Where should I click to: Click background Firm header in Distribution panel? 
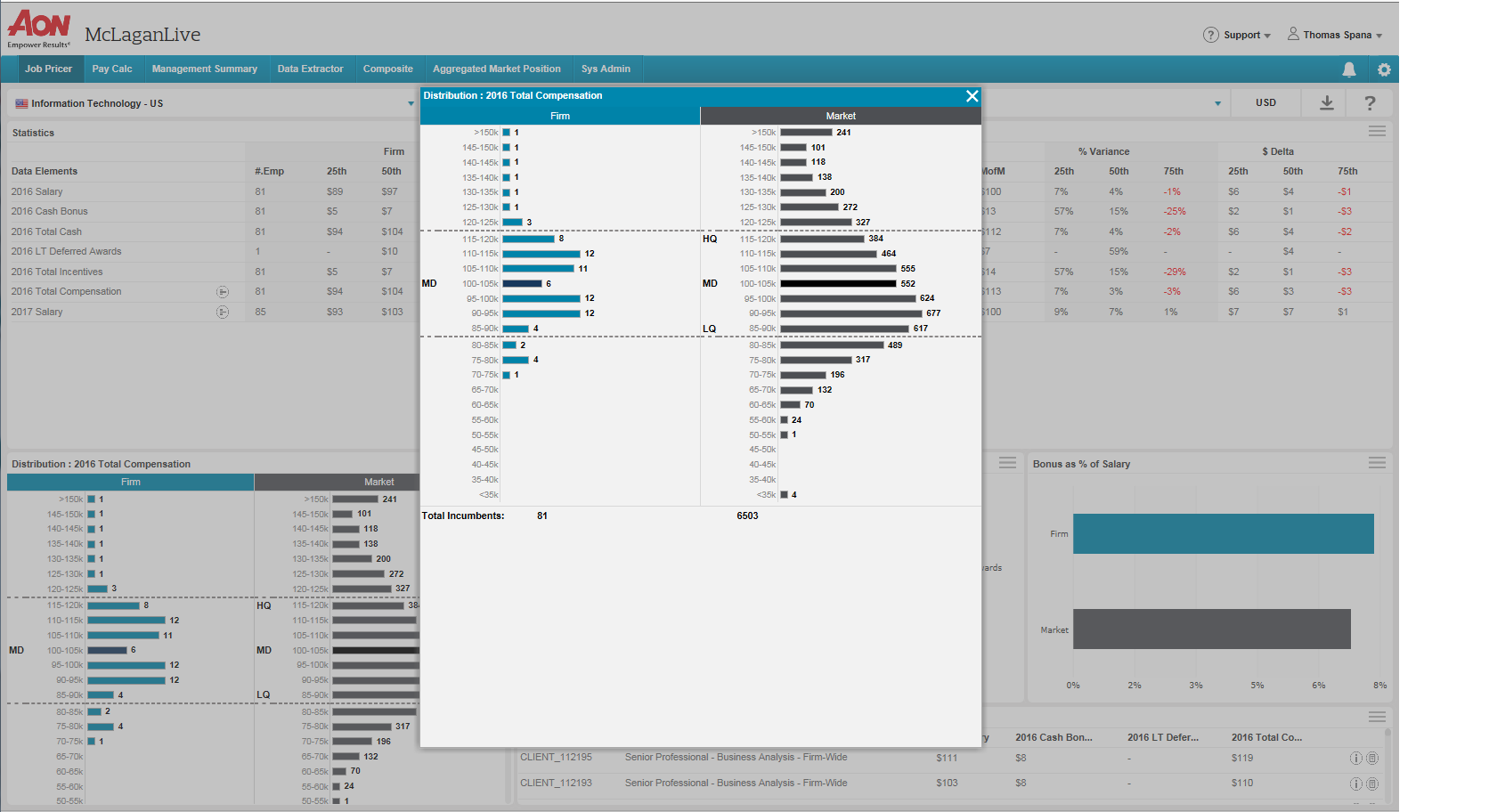[131, 482]
